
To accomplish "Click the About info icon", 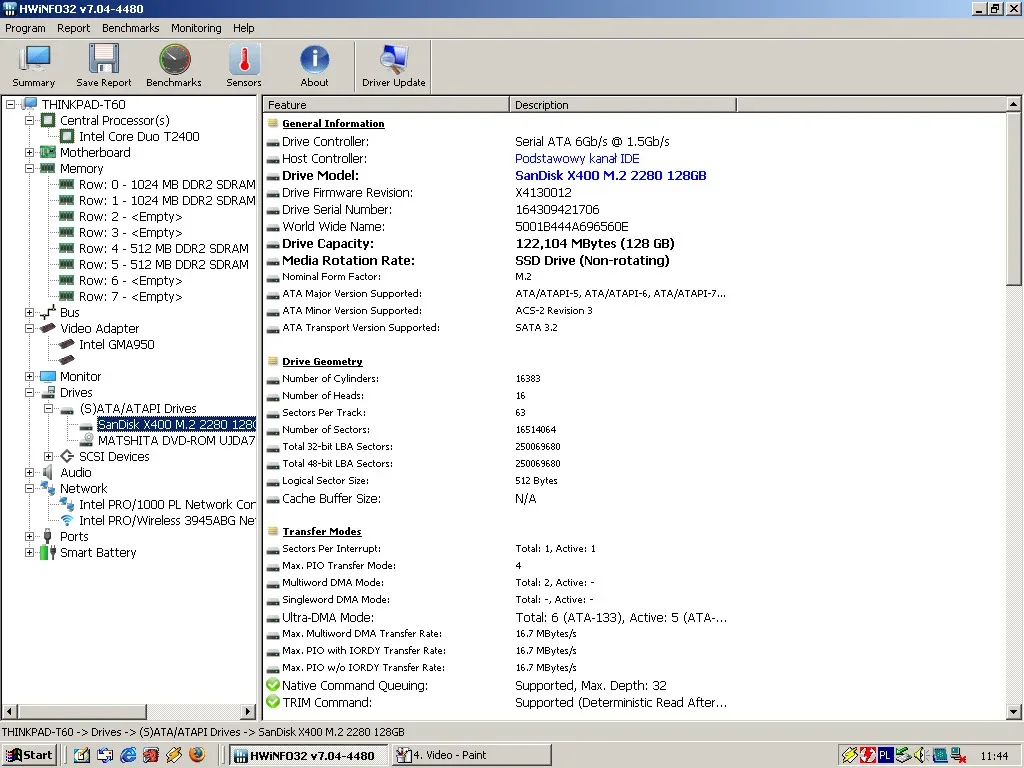I will 314,66.
